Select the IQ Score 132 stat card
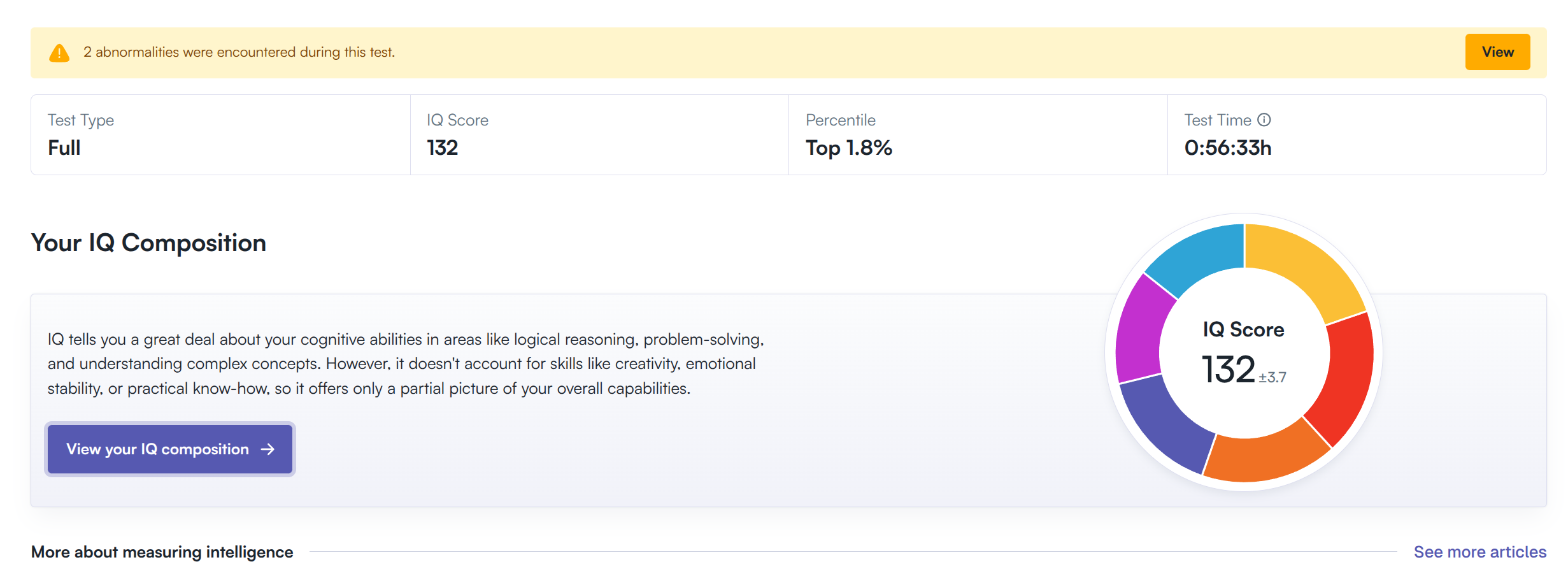The image size is (1568, 576). point(599,135)
